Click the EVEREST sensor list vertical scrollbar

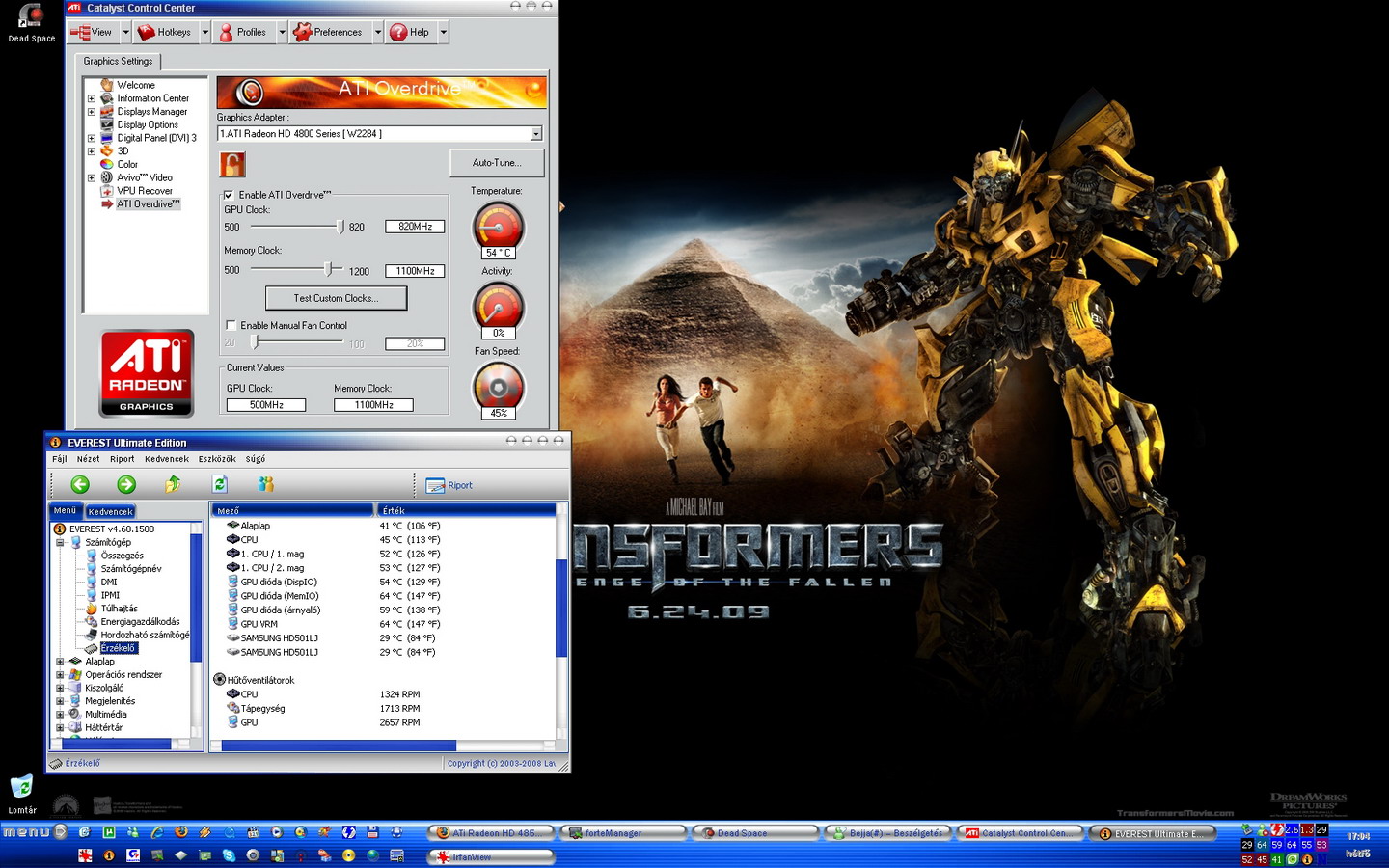561,608
